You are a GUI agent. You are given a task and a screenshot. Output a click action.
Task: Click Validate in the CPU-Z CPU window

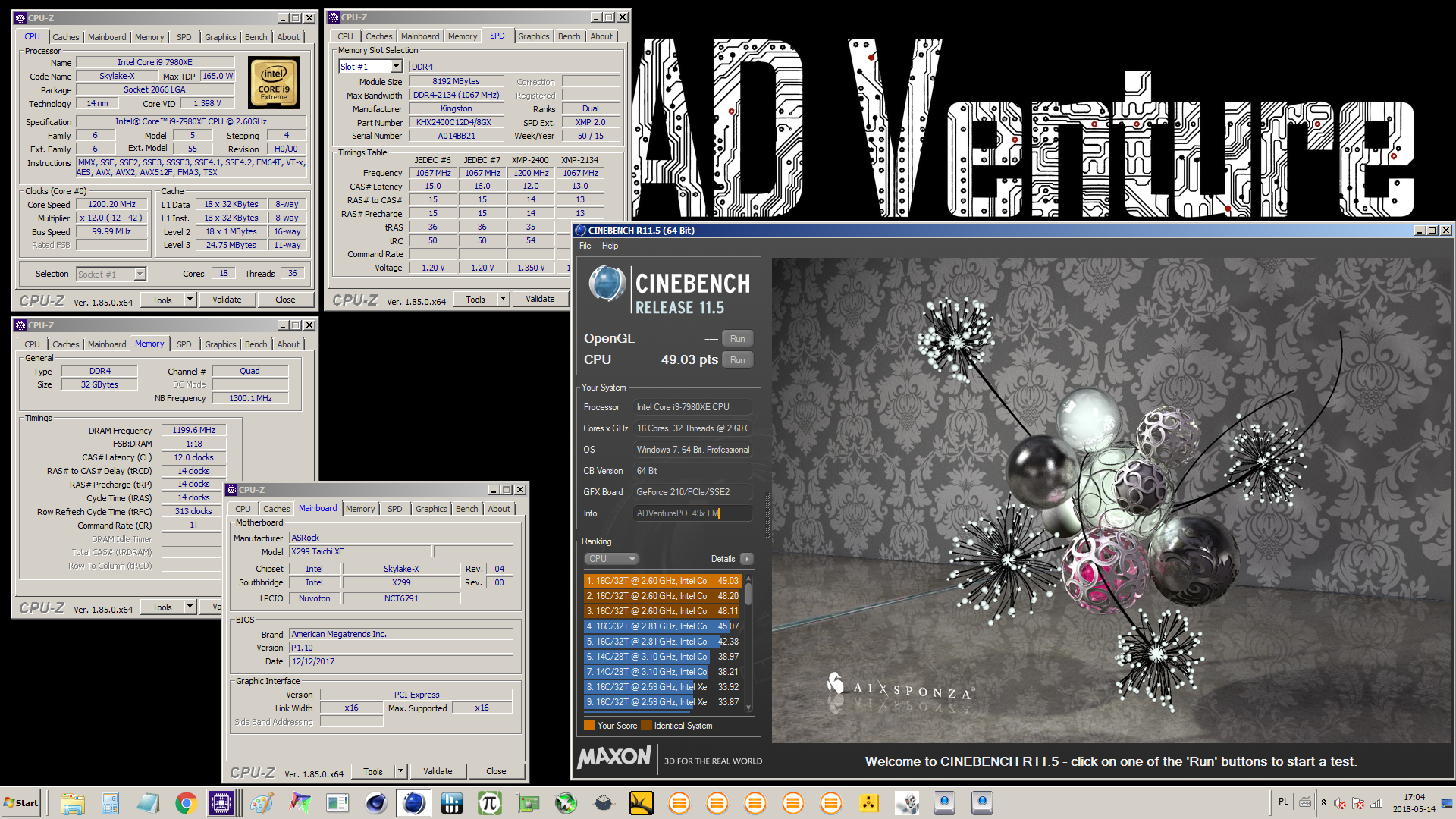click(x=227, y=300)
